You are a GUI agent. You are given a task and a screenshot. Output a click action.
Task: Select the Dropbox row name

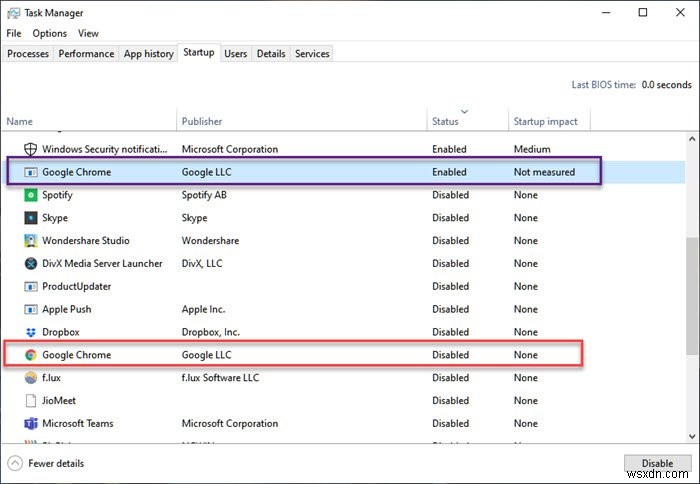[x=61, y=332]
